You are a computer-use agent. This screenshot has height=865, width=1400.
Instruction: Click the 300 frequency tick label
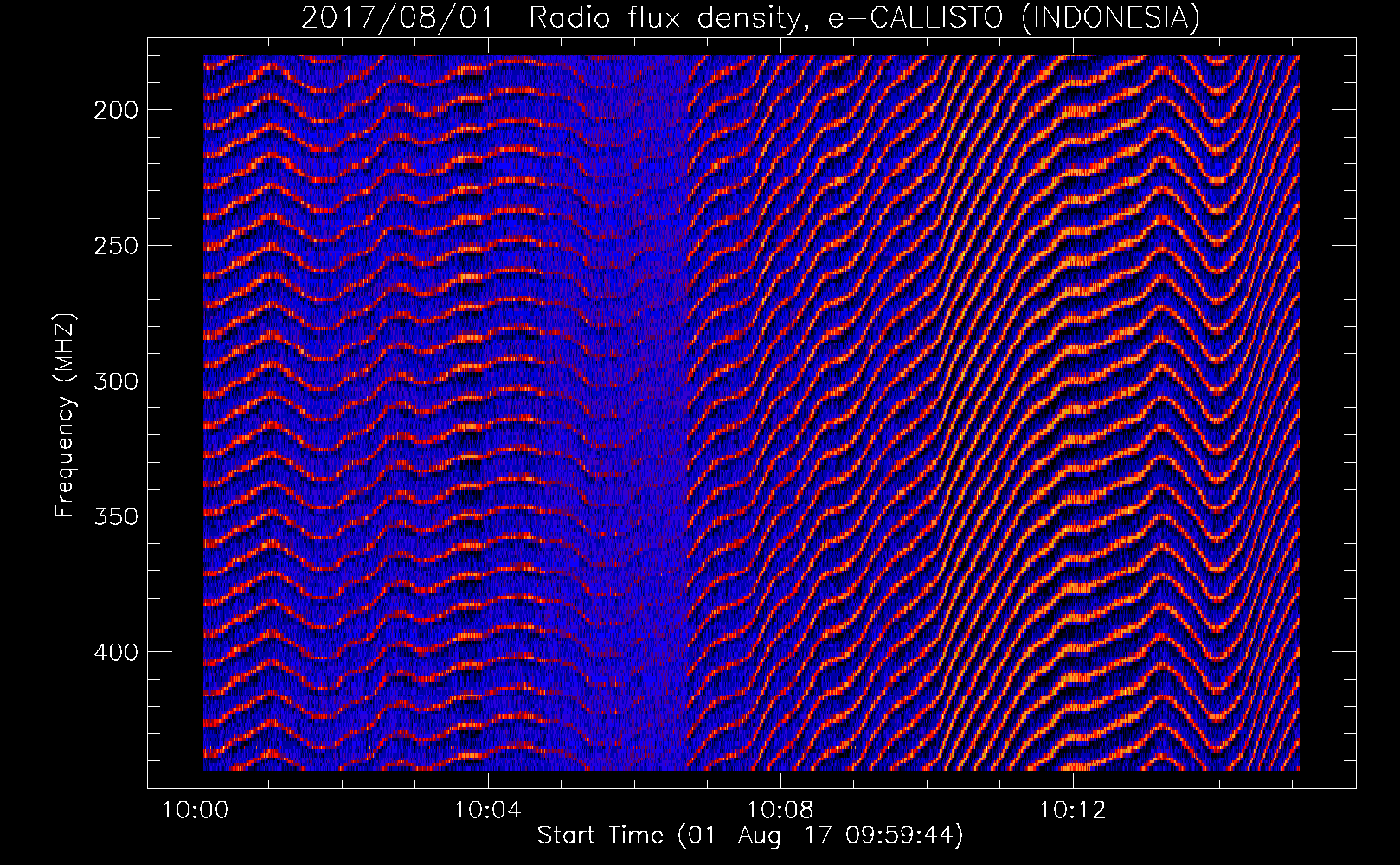pos(114,381)
